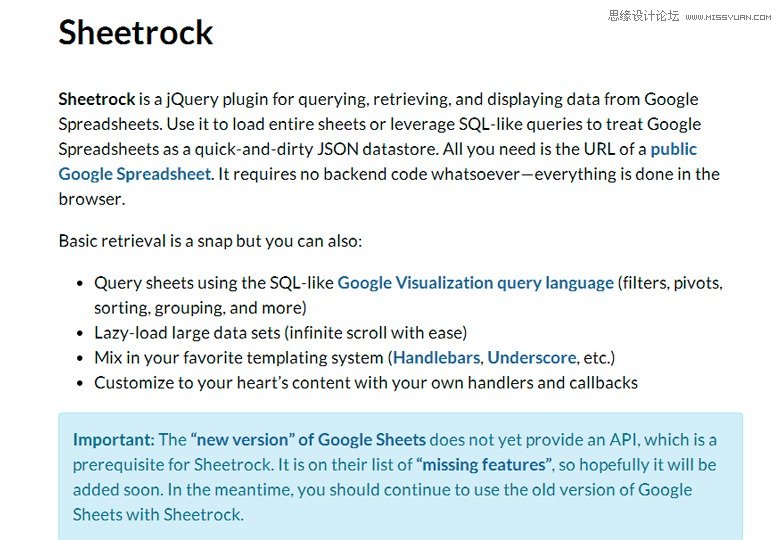The width and height of the screenshot is (782, 540).
Task: Visit the Underscore link
Action: click(532, 358)
